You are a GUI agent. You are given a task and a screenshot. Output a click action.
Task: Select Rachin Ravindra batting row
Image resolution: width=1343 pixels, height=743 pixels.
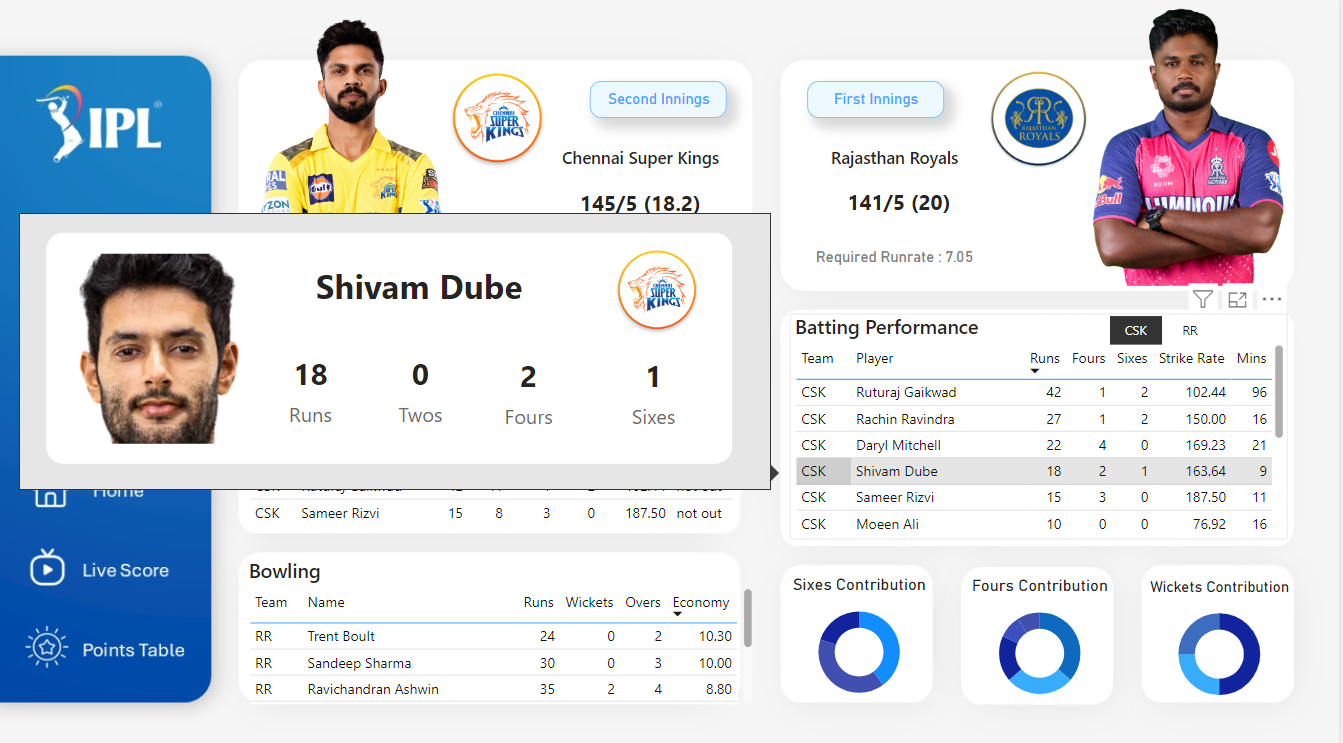coord(1034,419)
